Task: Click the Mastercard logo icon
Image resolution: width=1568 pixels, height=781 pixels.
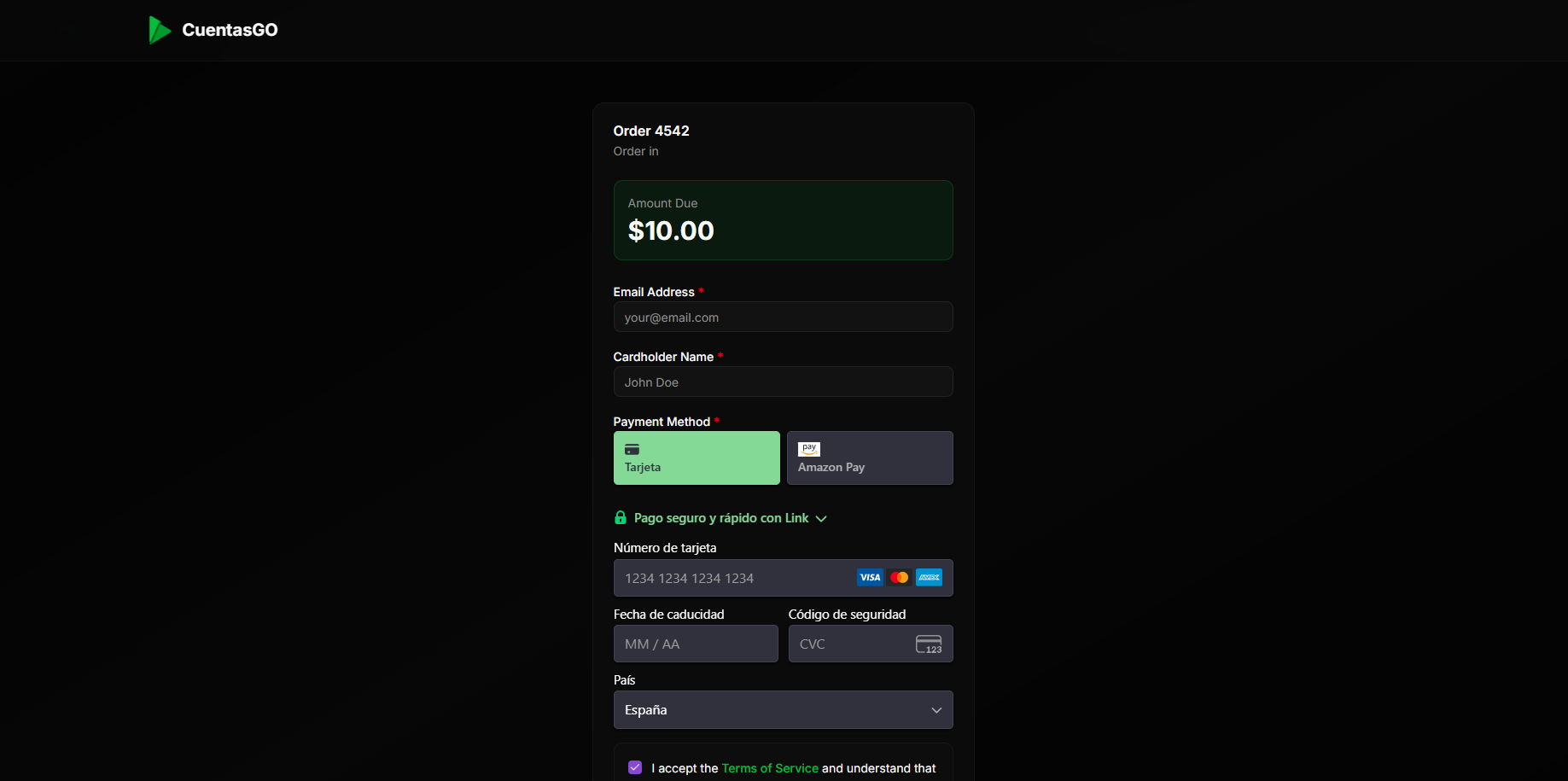Action: click(899, 578)
